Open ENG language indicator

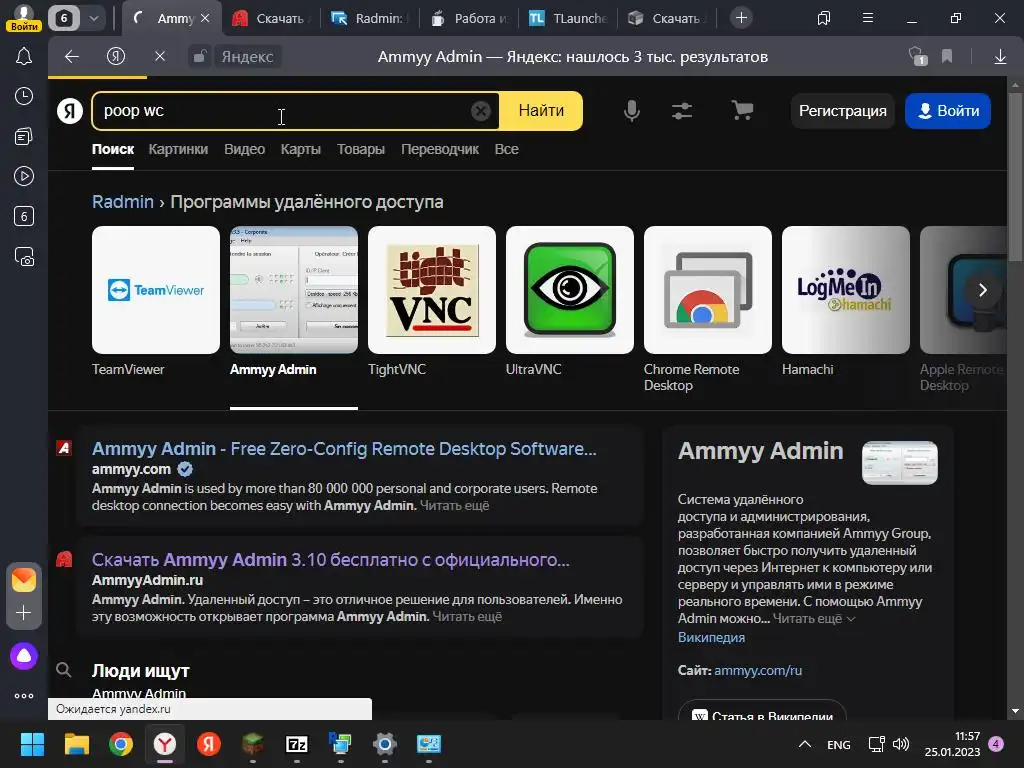[x=839, y=744]
